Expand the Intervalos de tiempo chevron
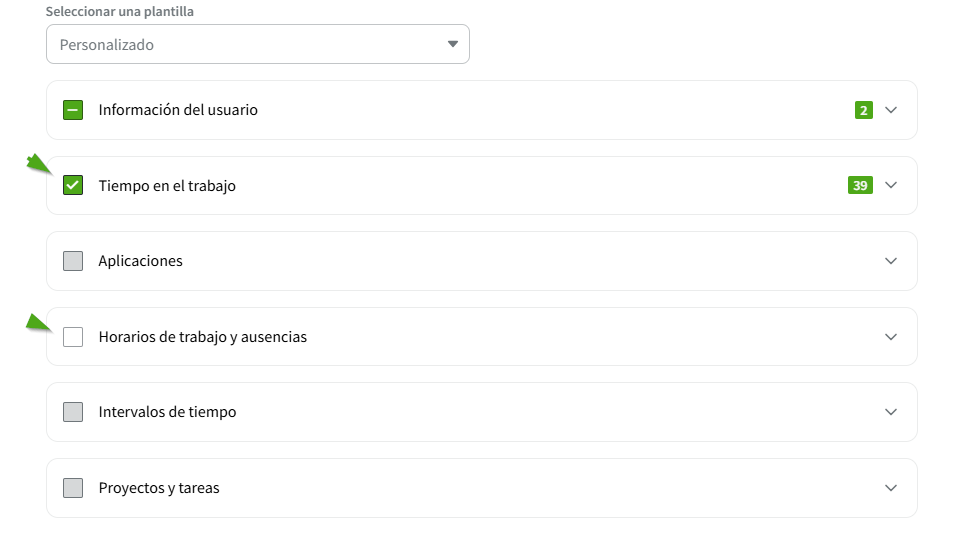This screenshot has width=960, height=541. (x=891, y=412)
